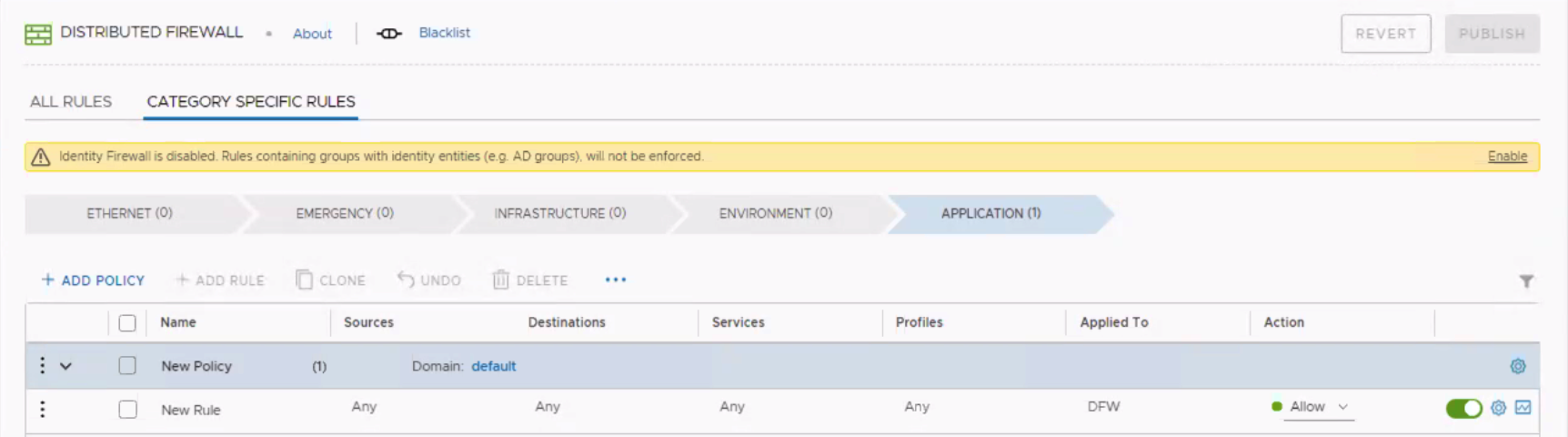Open New Policy settings gear
This screenshot has width=1568, height=437.
point(1517,366)
